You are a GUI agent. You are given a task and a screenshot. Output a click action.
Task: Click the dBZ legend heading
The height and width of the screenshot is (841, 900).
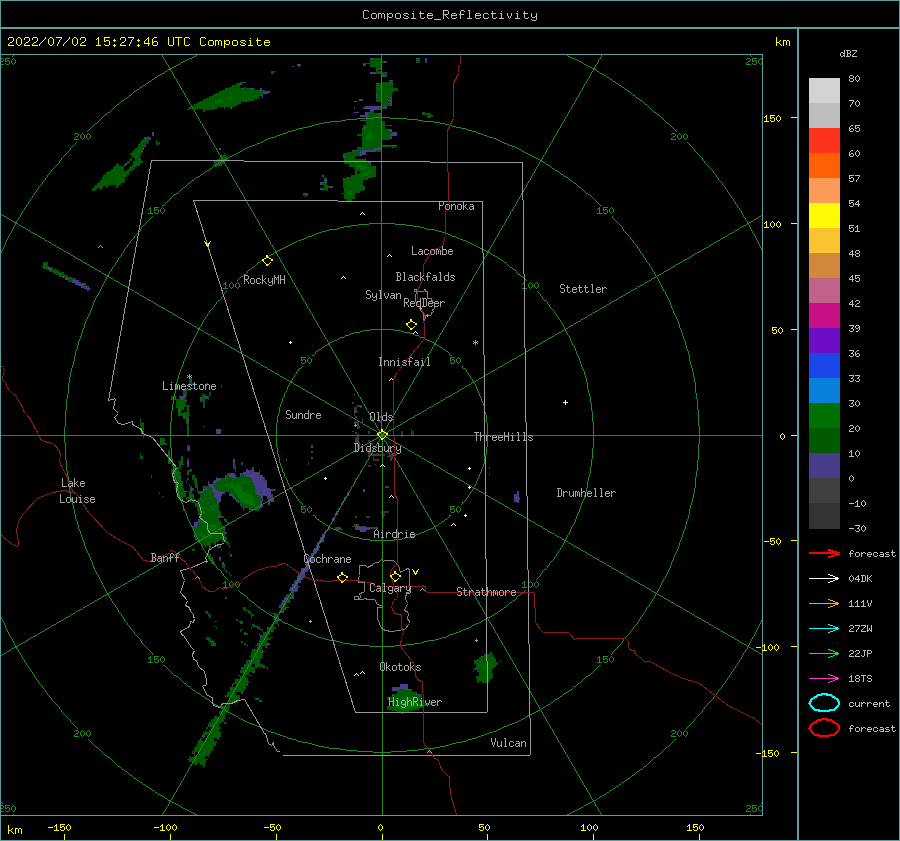tap(848, 54)
